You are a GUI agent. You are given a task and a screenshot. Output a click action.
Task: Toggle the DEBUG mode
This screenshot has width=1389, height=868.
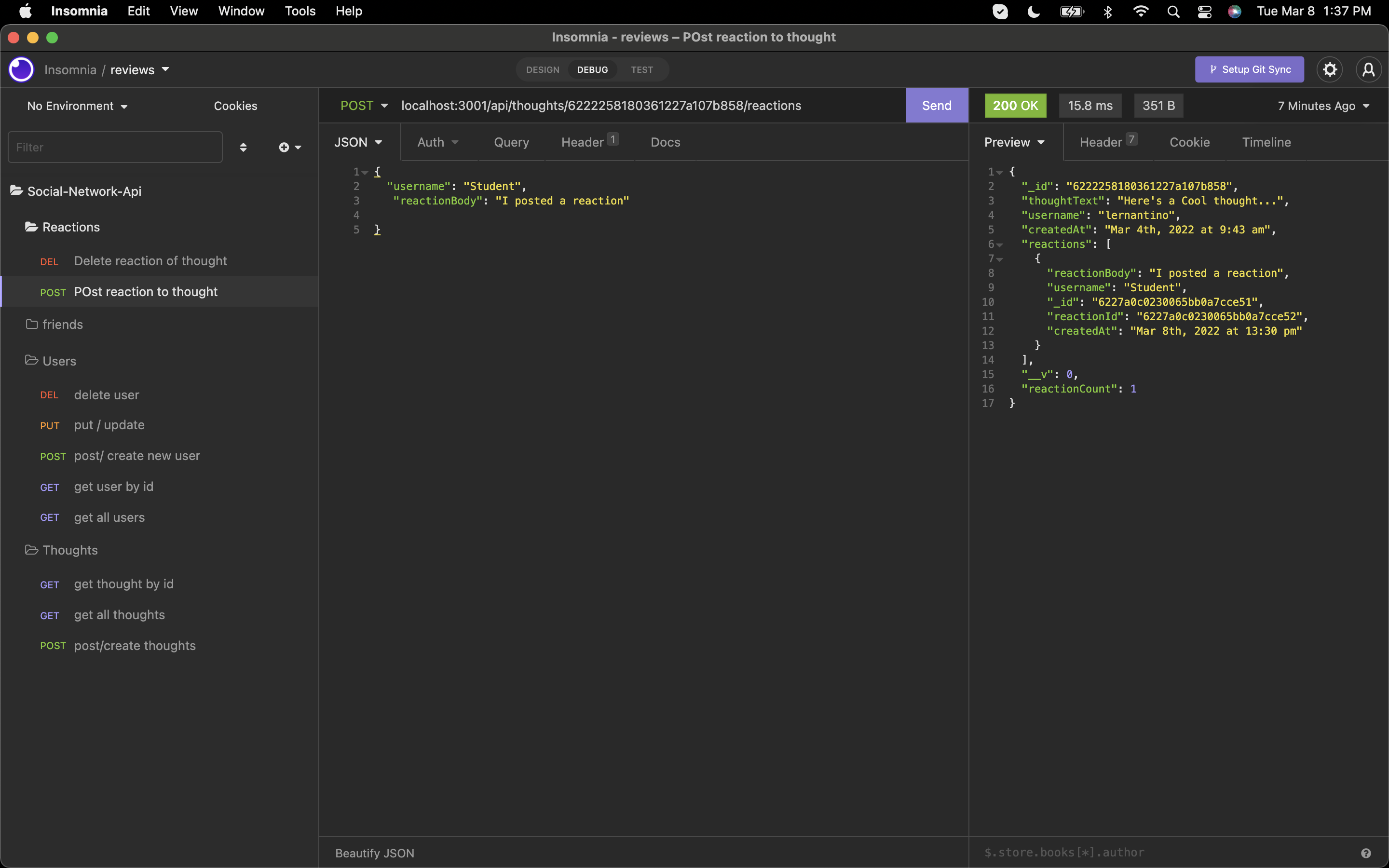pyautogui.click(x=592, y=69)
